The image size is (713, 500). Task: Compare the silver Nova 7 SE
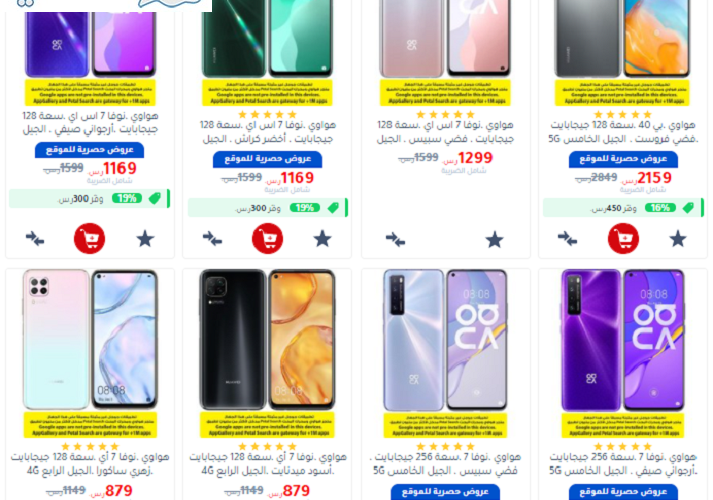tap(395, 239)
